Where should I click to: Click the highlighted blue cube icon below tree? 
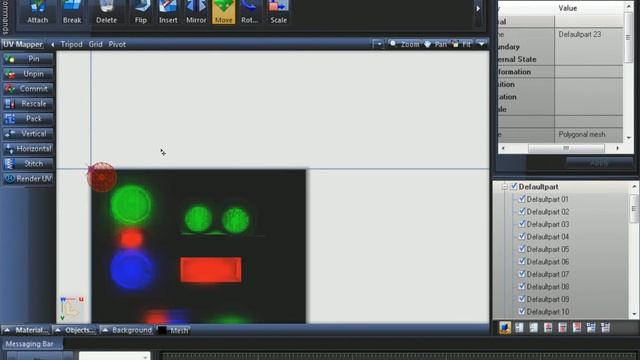(505, 327)
